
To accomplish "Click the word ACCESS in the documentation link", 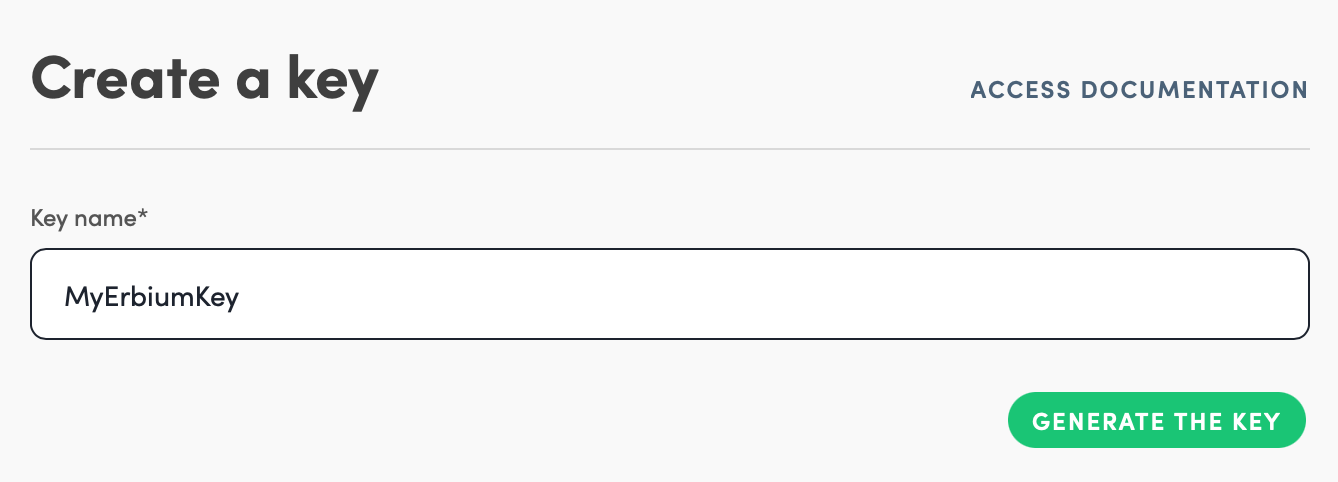I will (1021, 90).
